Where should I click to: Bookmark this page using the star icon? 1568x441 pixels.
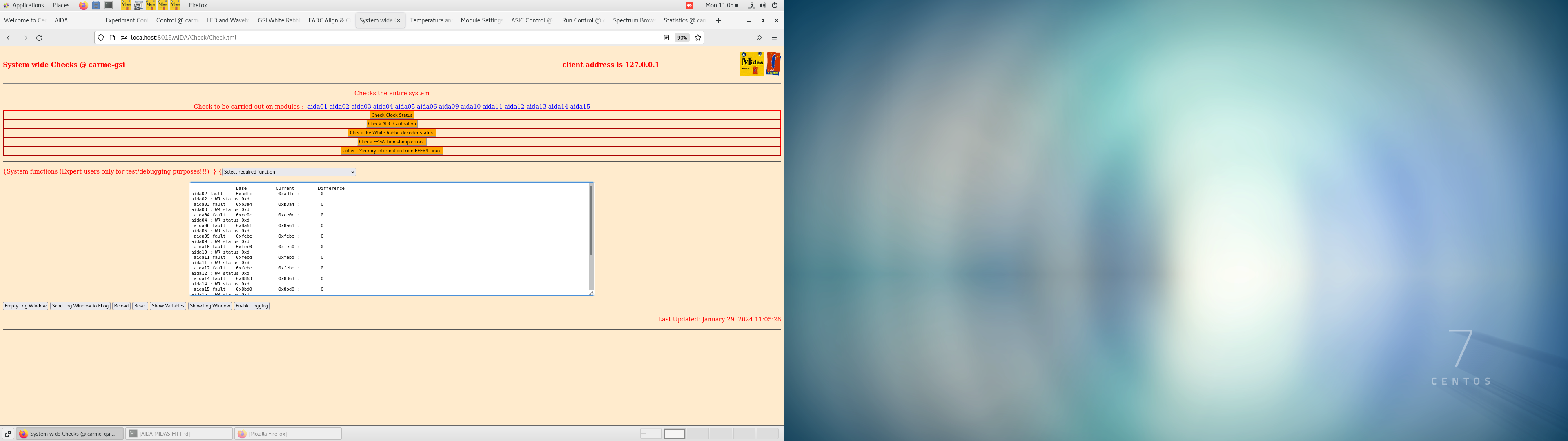tap(697, 37)
